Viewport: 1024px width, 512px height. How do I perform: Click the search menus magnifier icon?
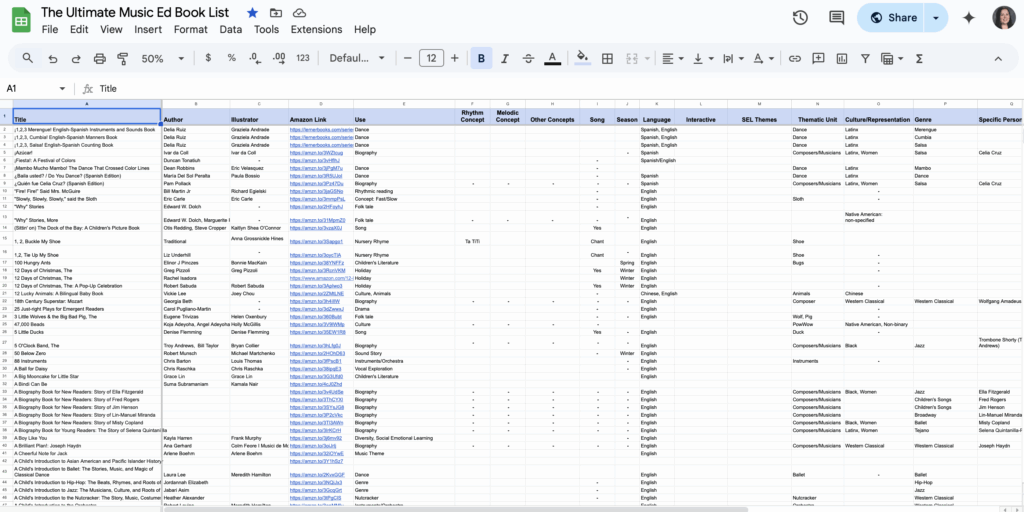pos(27,58)
